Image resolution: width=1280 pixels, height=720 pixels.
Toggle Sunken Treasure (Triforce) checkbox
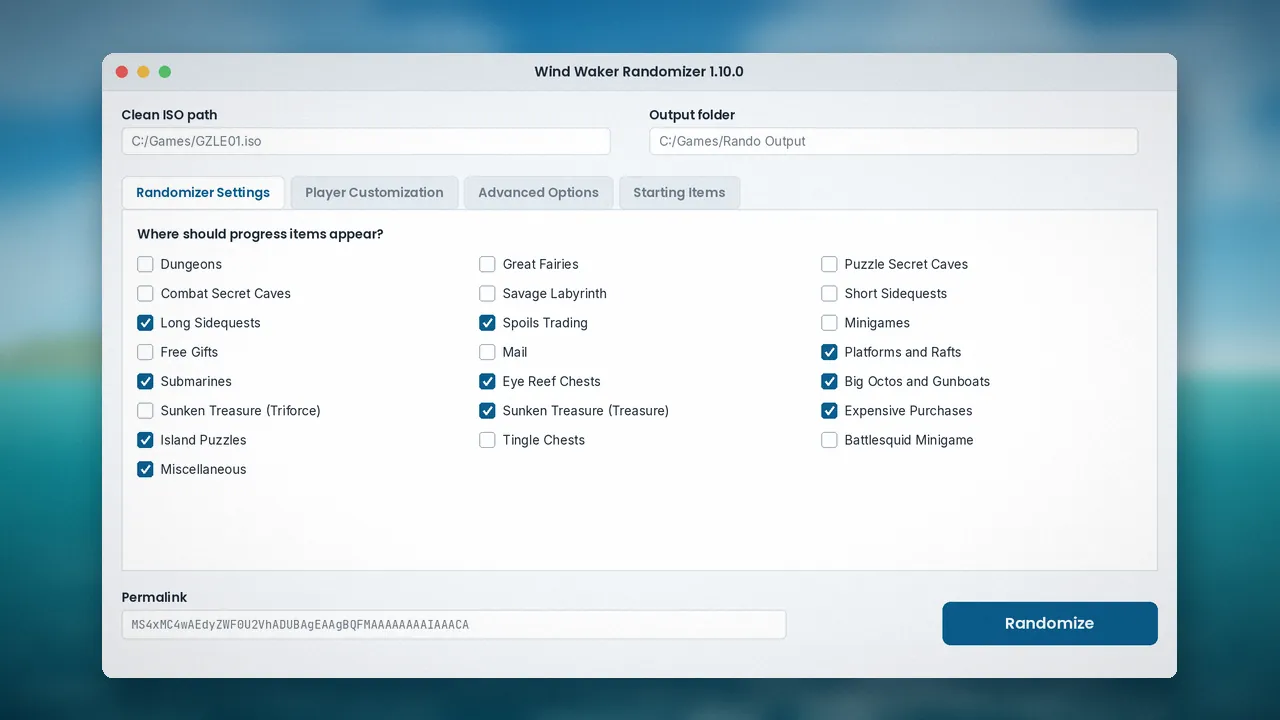point(145,411)
